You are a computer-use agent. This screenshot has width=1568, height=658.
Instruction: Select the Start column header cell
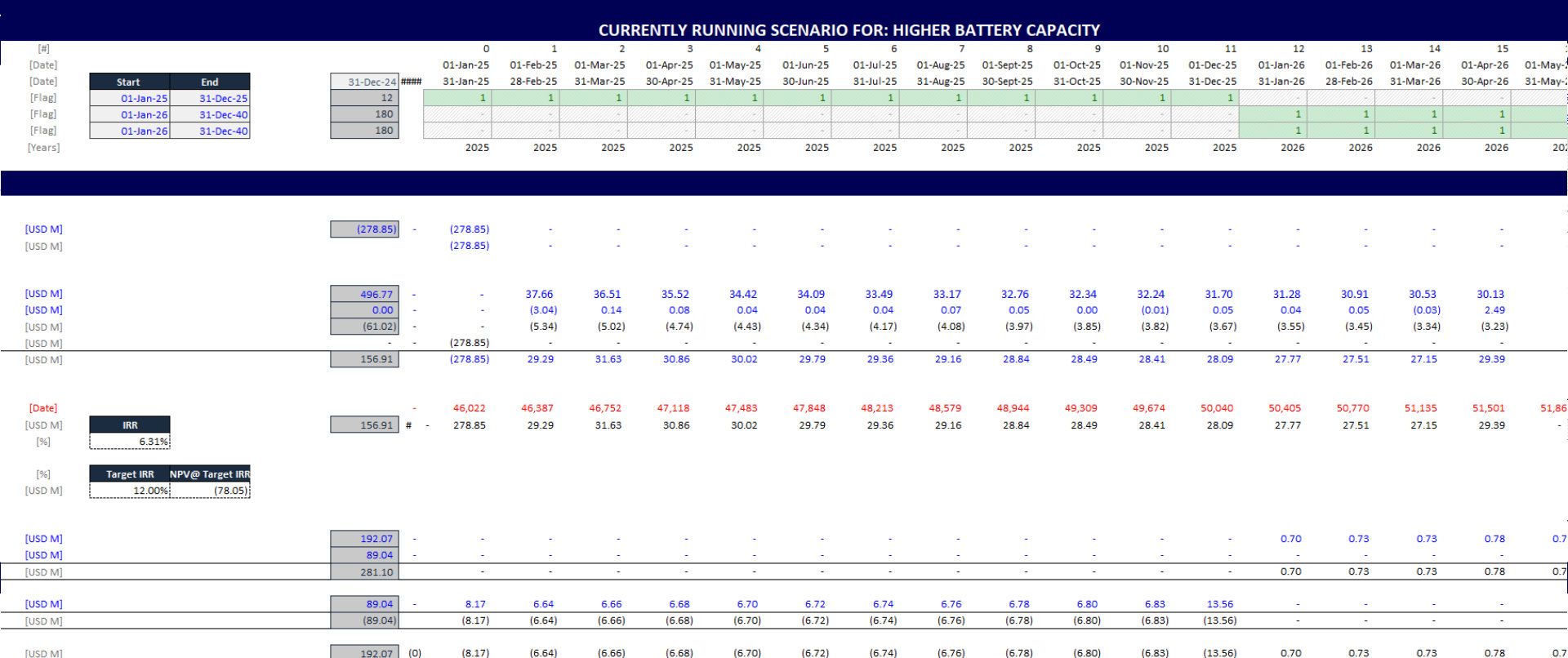click(x=129, y=82)
